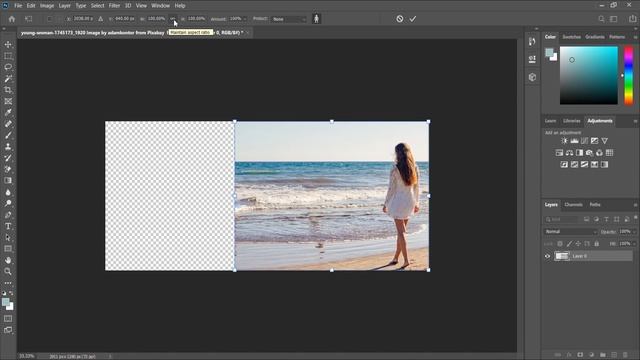Open the History panel icon
640x360 pixels.
click(532, 42)
